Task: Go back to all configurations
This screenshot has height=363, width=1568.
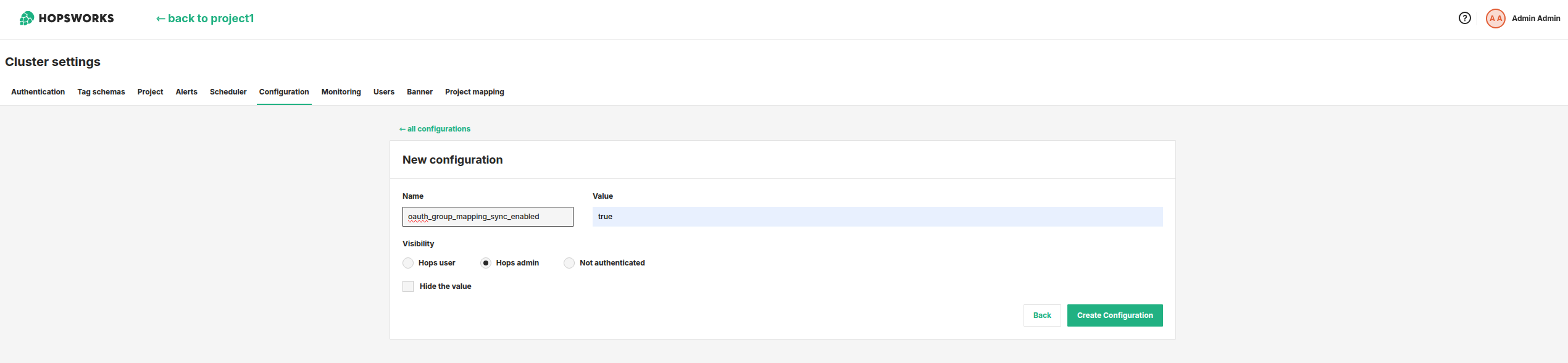Action: click(435, 129)
